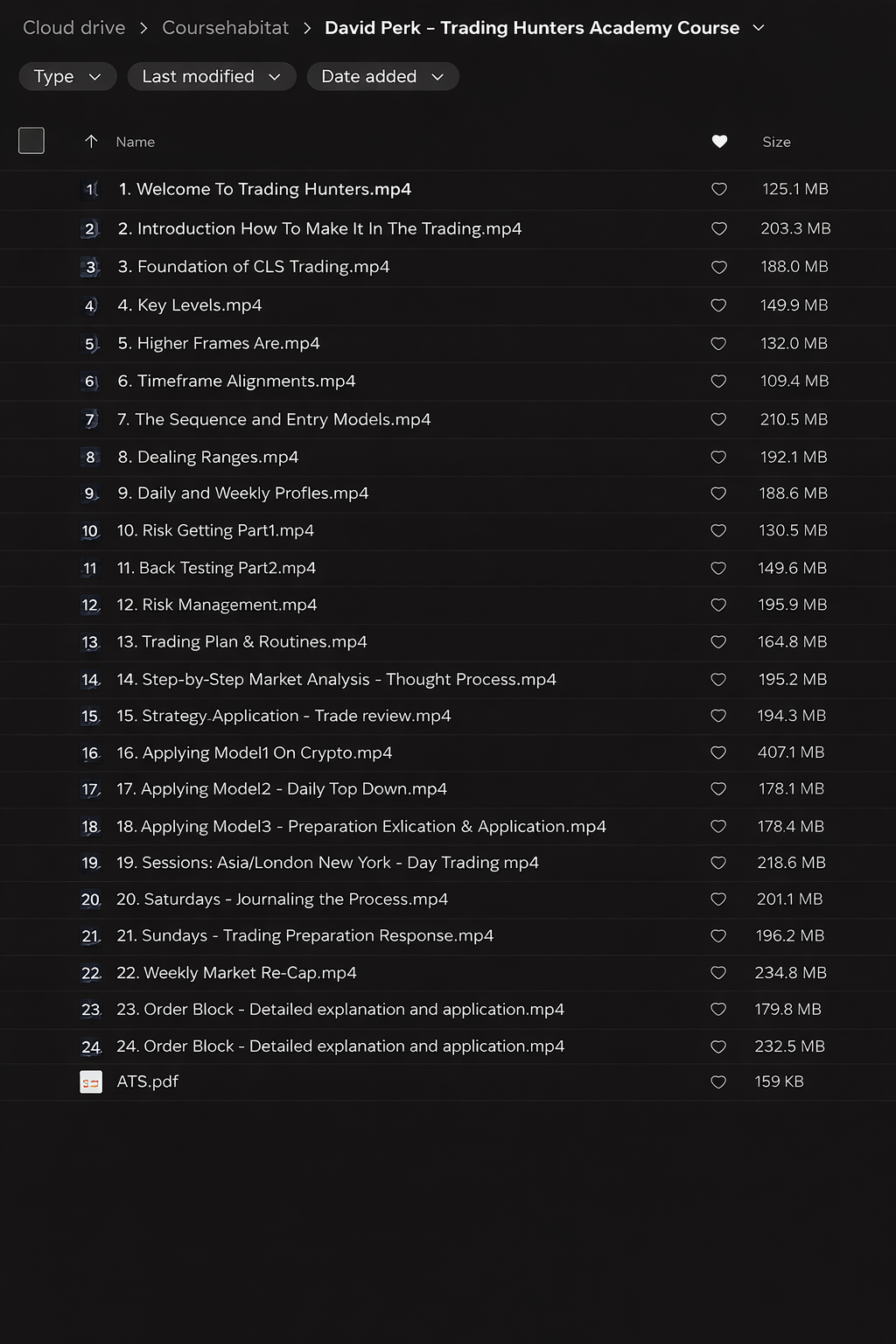Click file icon for 22. Weekly Market Re-Cap
This screenshot has height=1344, width=896.
[90, 973]
